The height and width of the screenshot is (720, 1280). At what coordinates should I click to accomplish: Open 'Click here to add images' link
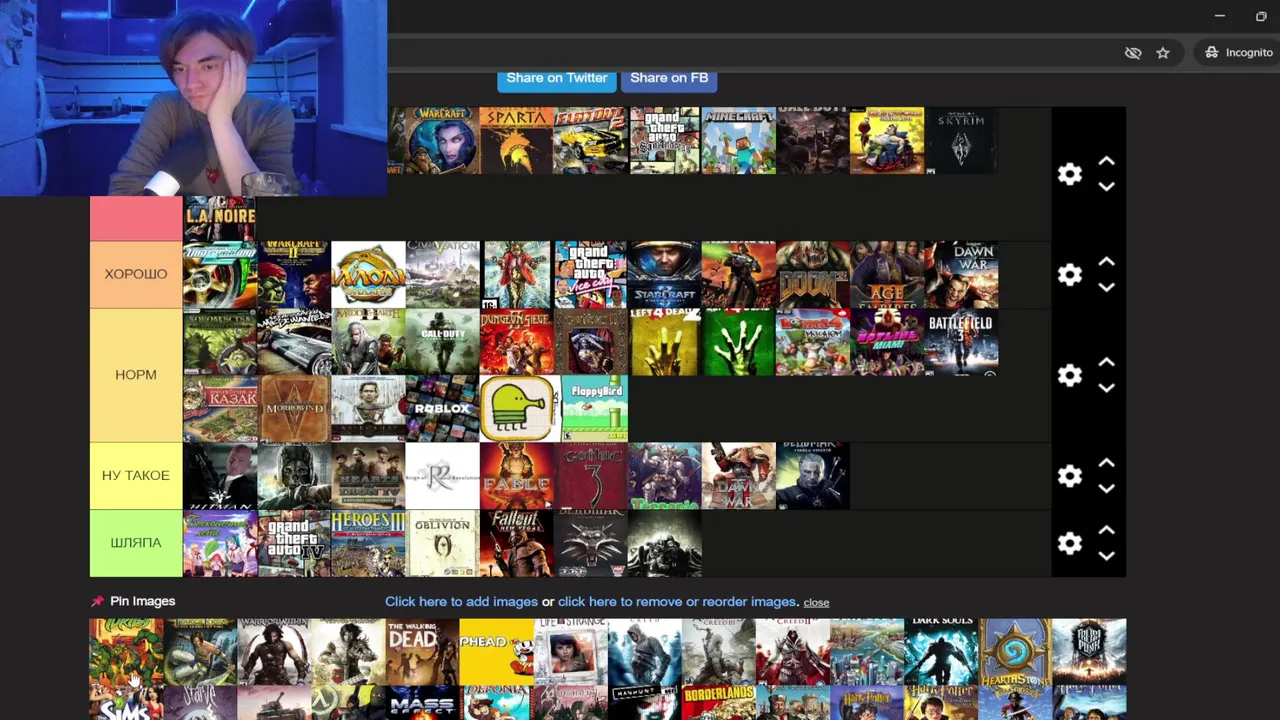pos(461,601)
